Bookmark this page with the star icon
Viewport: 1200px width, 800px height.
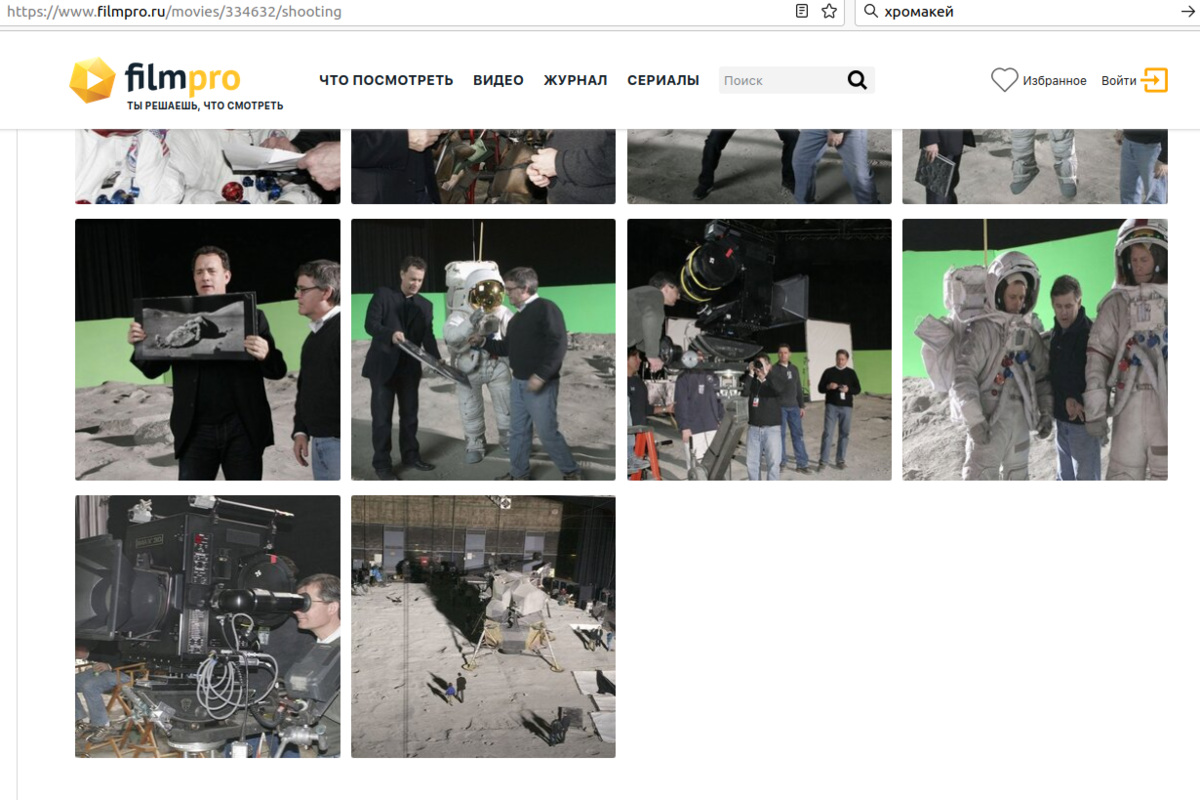point(829,11)
